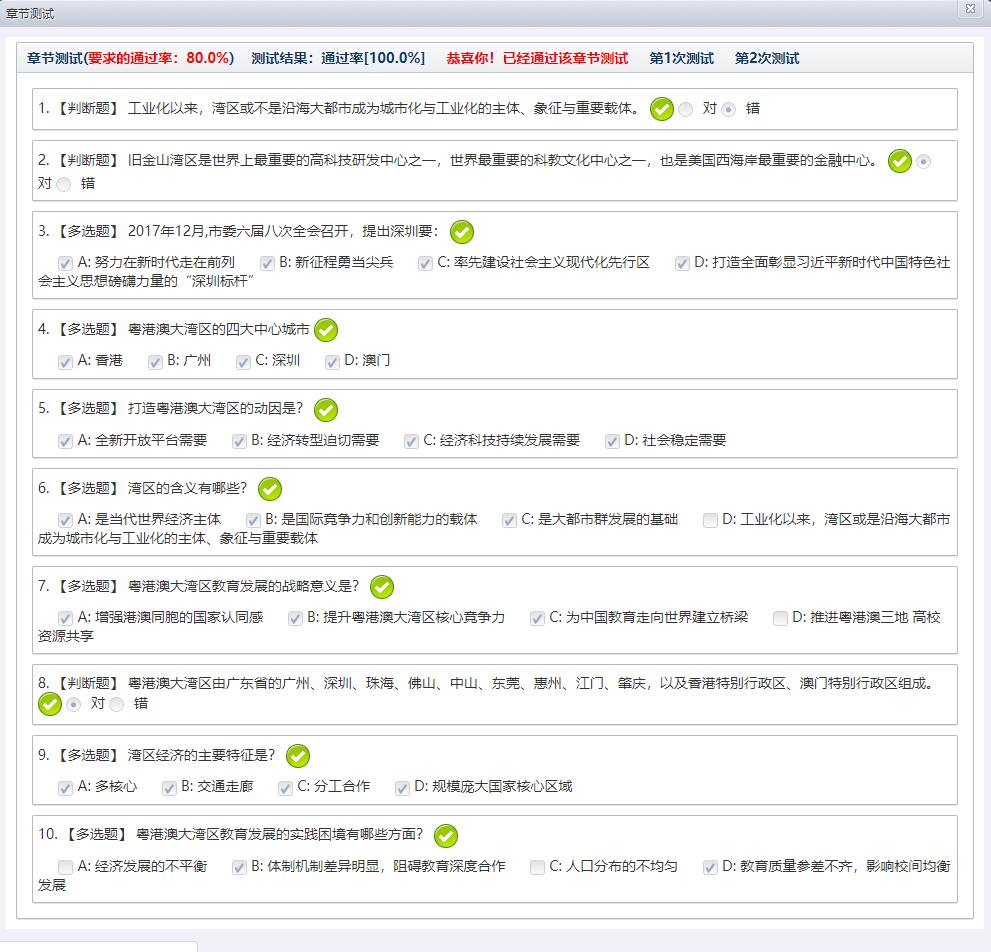Select 对 radio button for question 8
This screenshot has width=991, height=952.
click(73, 705)
